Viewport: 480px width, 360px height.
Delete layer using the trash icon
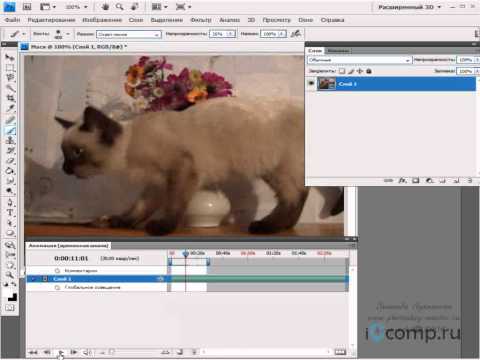(x=470, y=180)
